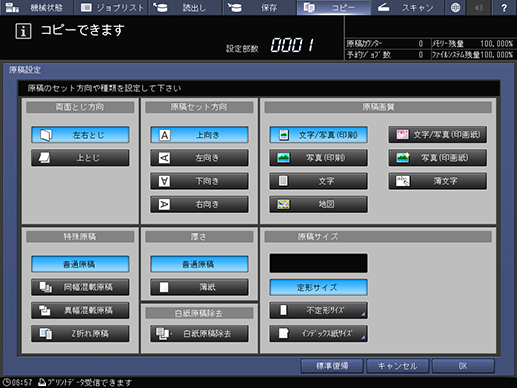Toggle 白紙原稿除去 blank page removal
This screenshot has height=388, width=517.
199,333
